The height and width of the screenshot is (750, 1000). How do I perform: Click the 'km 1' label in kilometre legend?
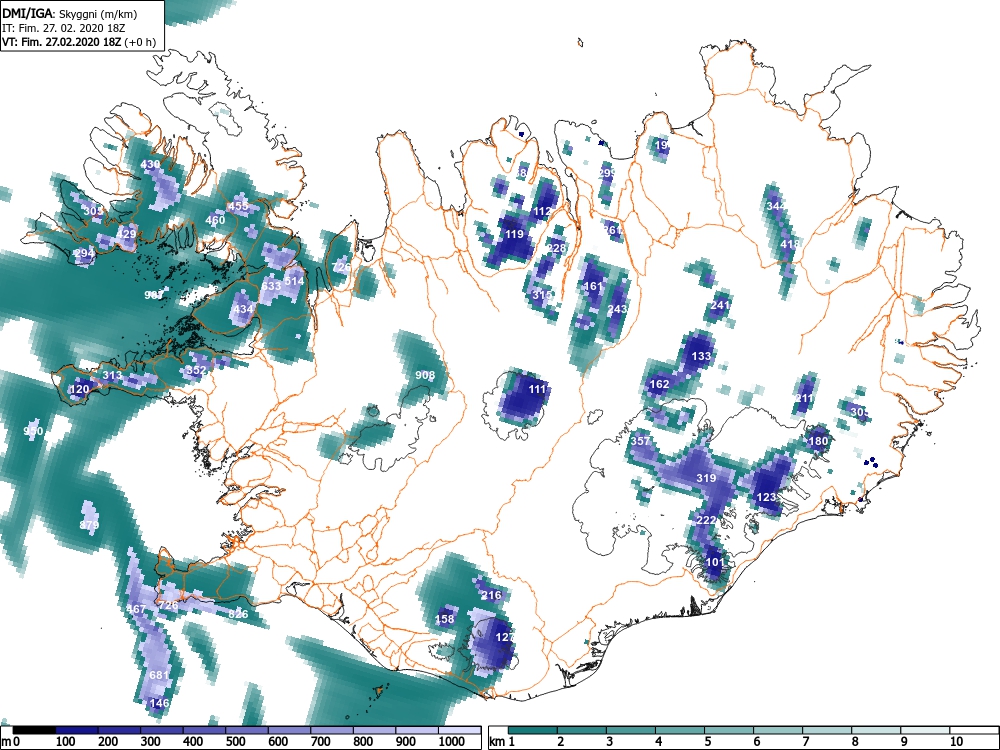tap(503, 742)
